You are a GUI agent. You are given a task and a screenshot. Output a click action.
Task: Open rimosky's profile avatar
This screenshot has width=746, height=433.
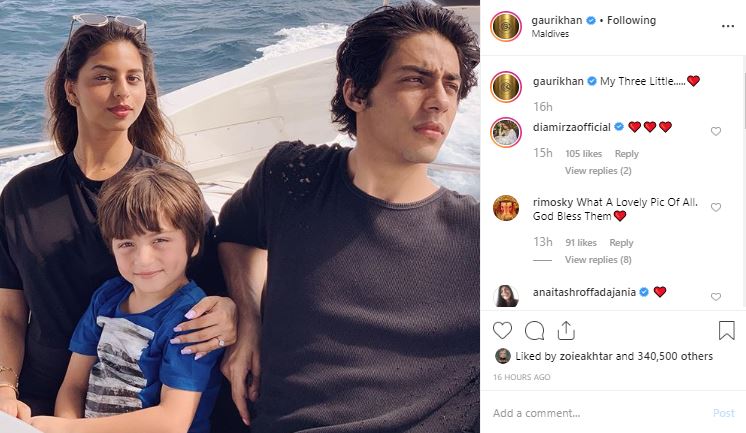coord(506,207)
